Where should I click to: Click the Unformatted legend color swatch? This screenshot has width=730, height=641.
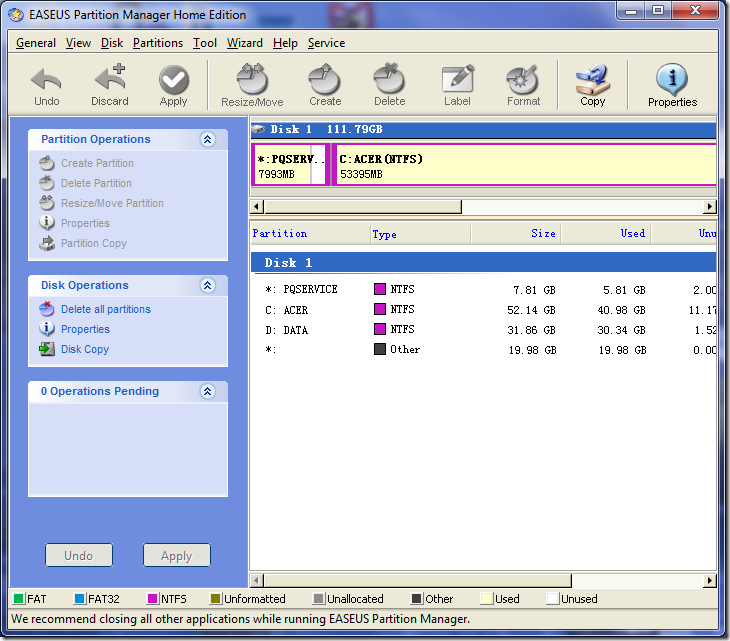click(x=216, y=599)
